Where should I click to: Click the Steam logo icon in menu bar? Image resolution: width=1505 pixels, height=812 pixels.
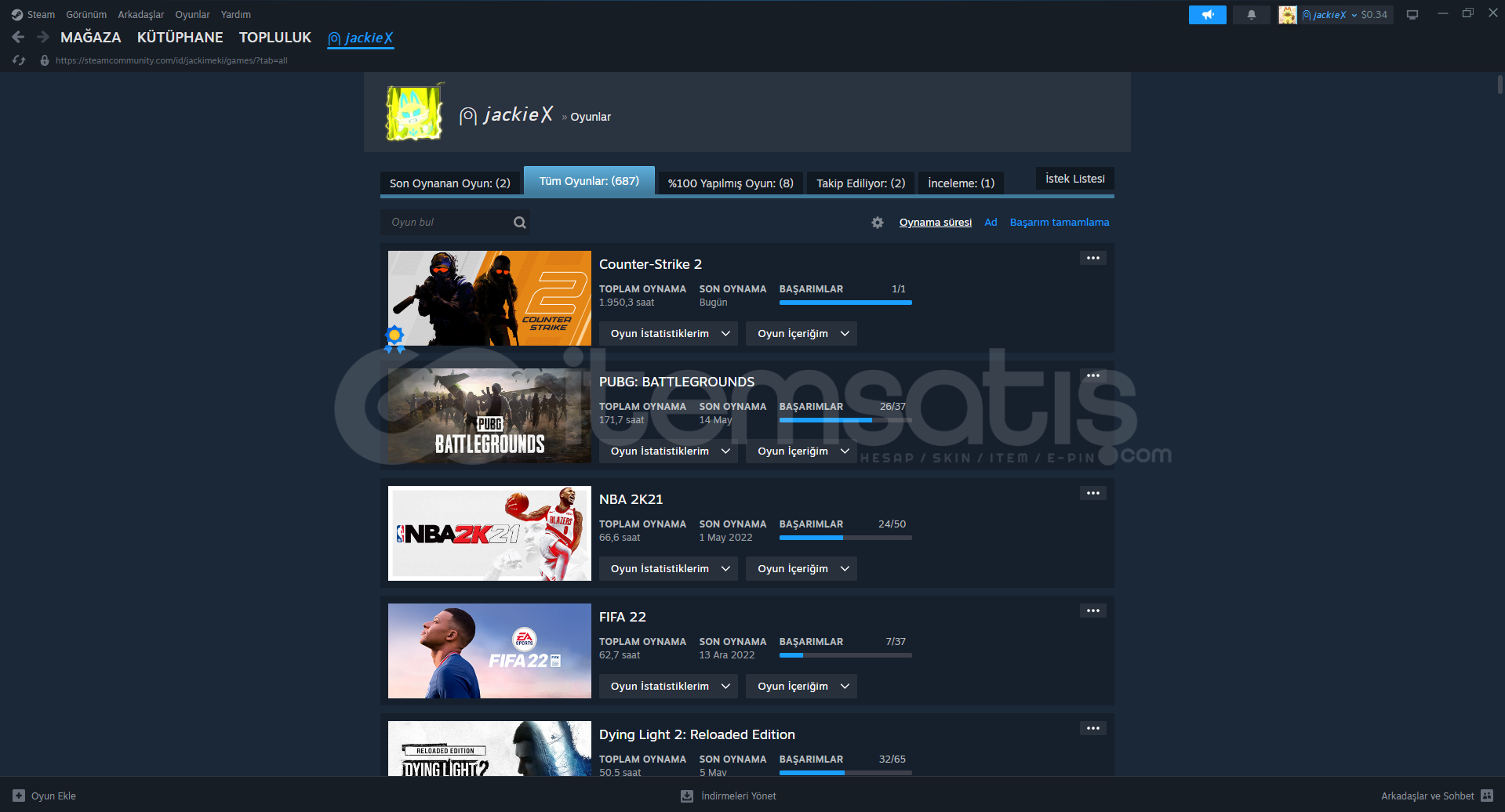17,15
